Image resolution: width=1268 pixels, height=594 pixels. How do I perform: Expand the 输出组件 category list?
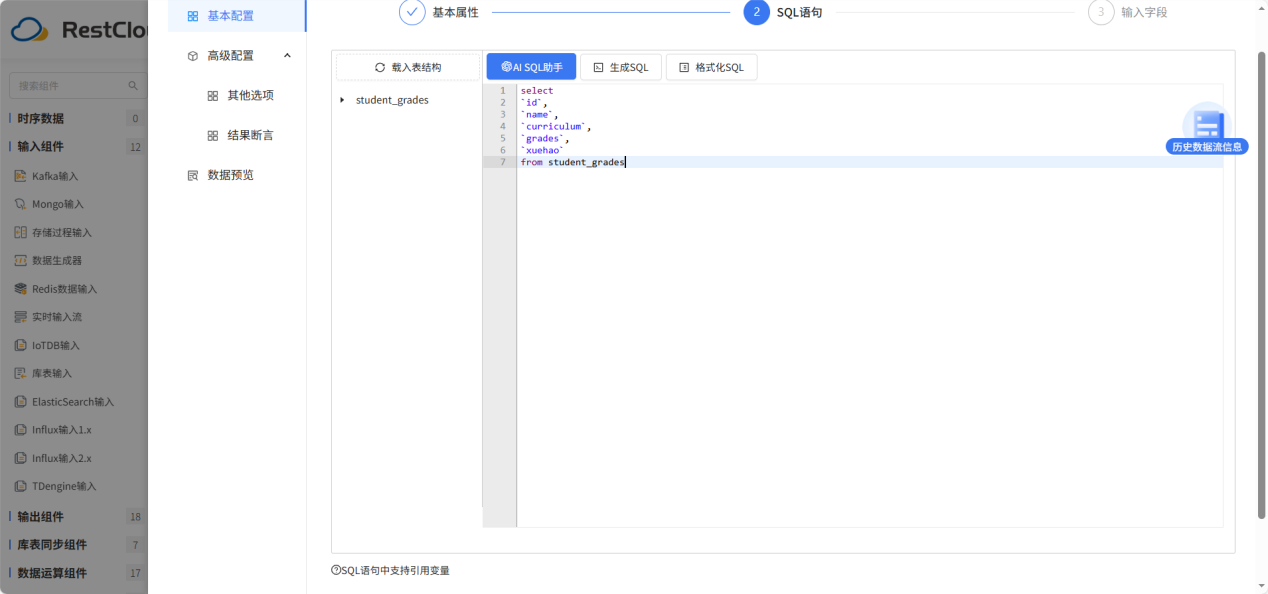click(x=44, y=516)
